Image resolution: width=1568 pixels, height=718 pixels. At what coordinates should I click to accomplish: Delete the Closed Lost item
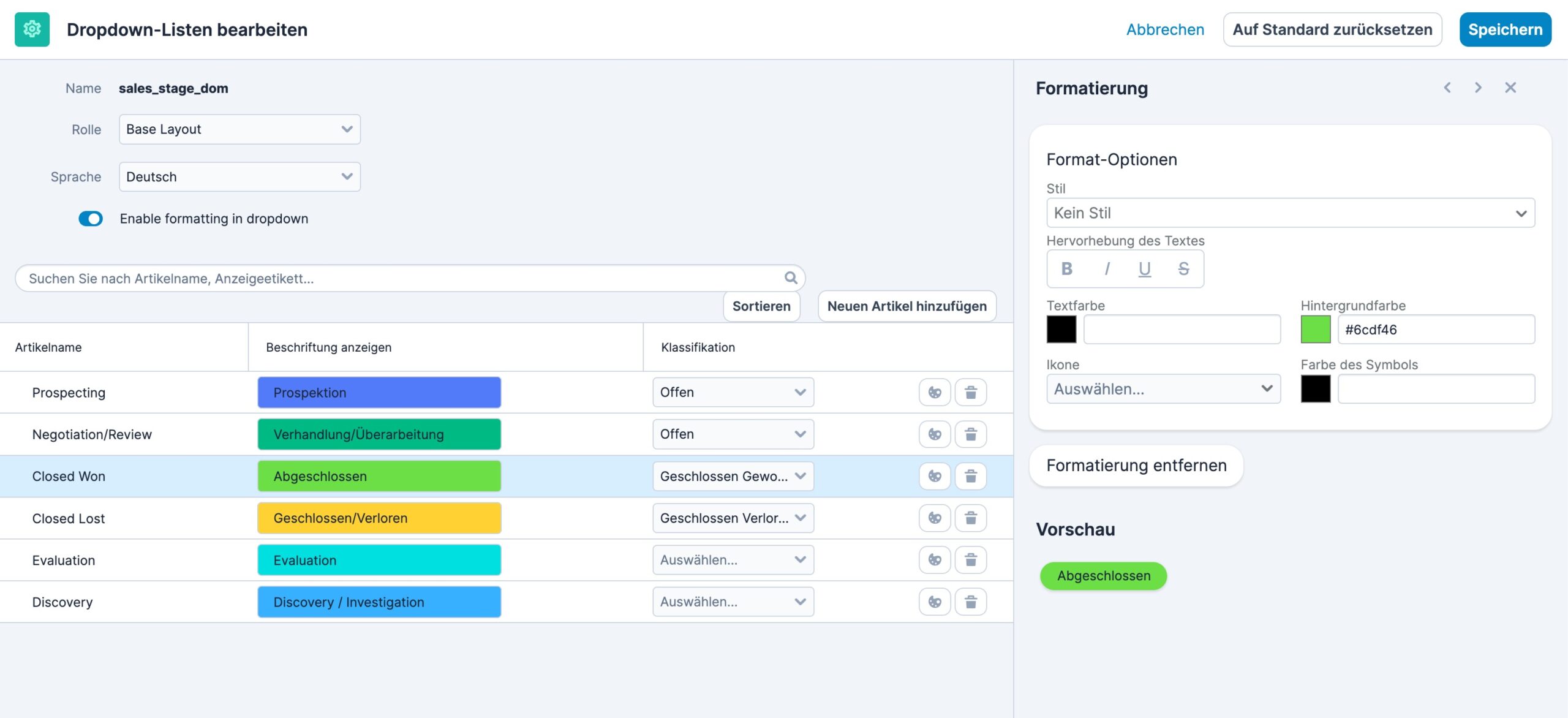(971, 518)
